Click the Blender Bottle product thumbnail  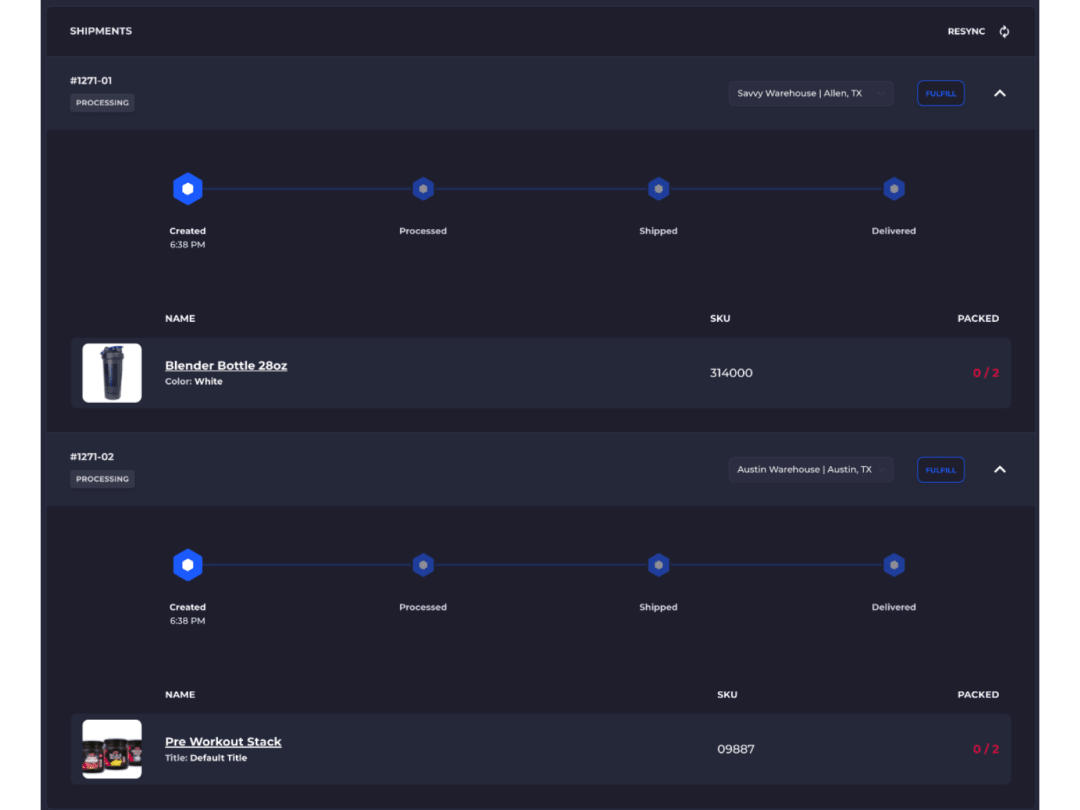point(112,373)
